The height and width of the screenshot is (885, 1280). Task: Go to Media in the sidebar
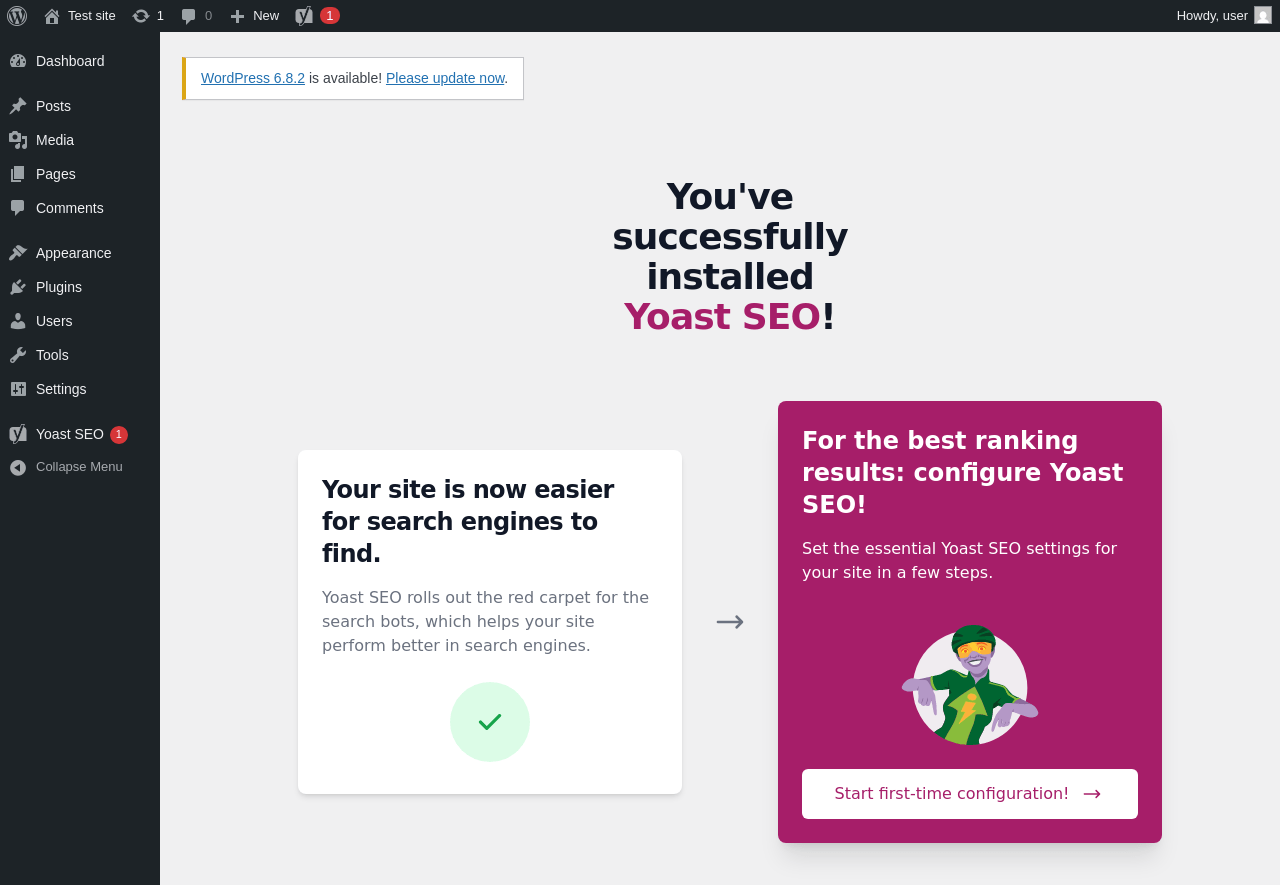[80, 140]
